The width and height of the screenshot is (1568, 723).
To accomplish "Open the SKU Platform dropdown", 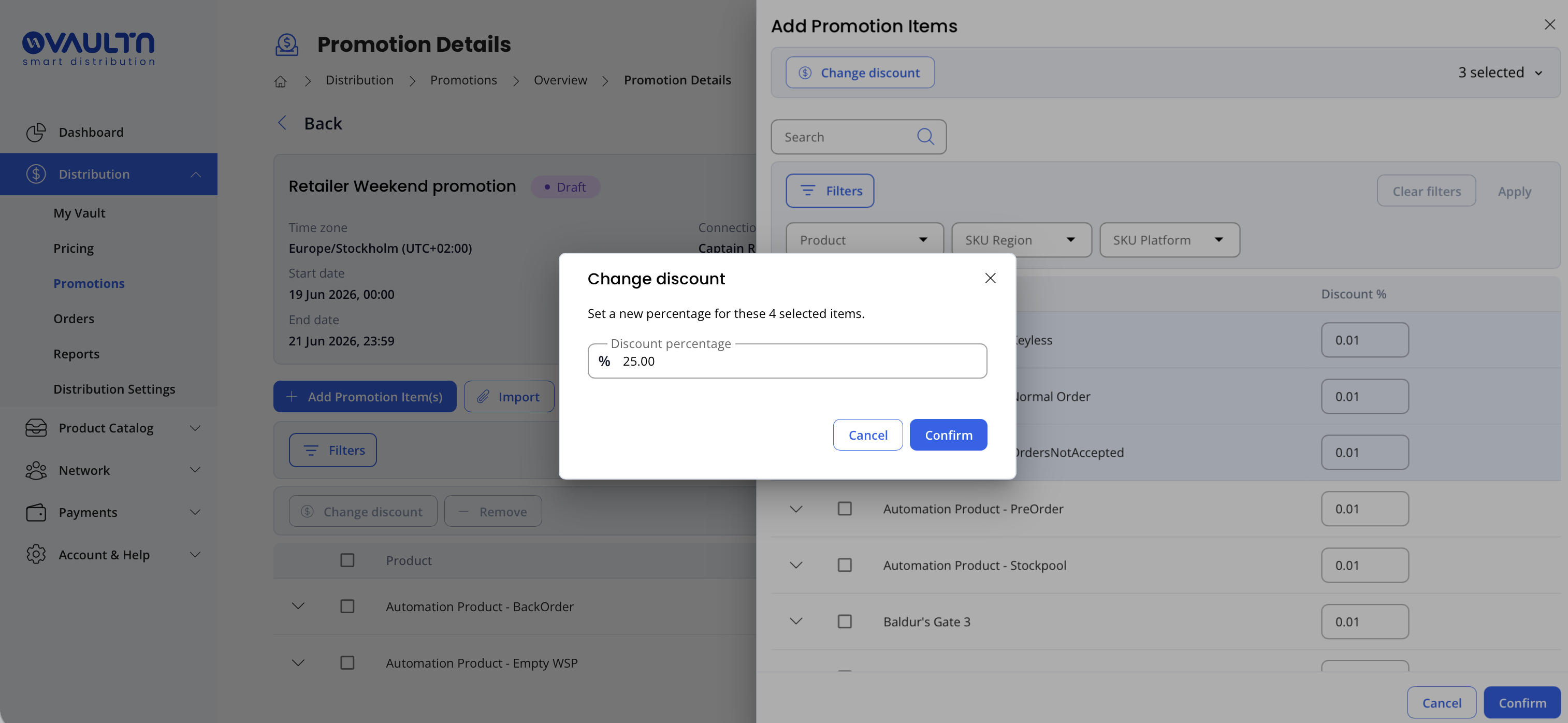I will click(1169, 240).
